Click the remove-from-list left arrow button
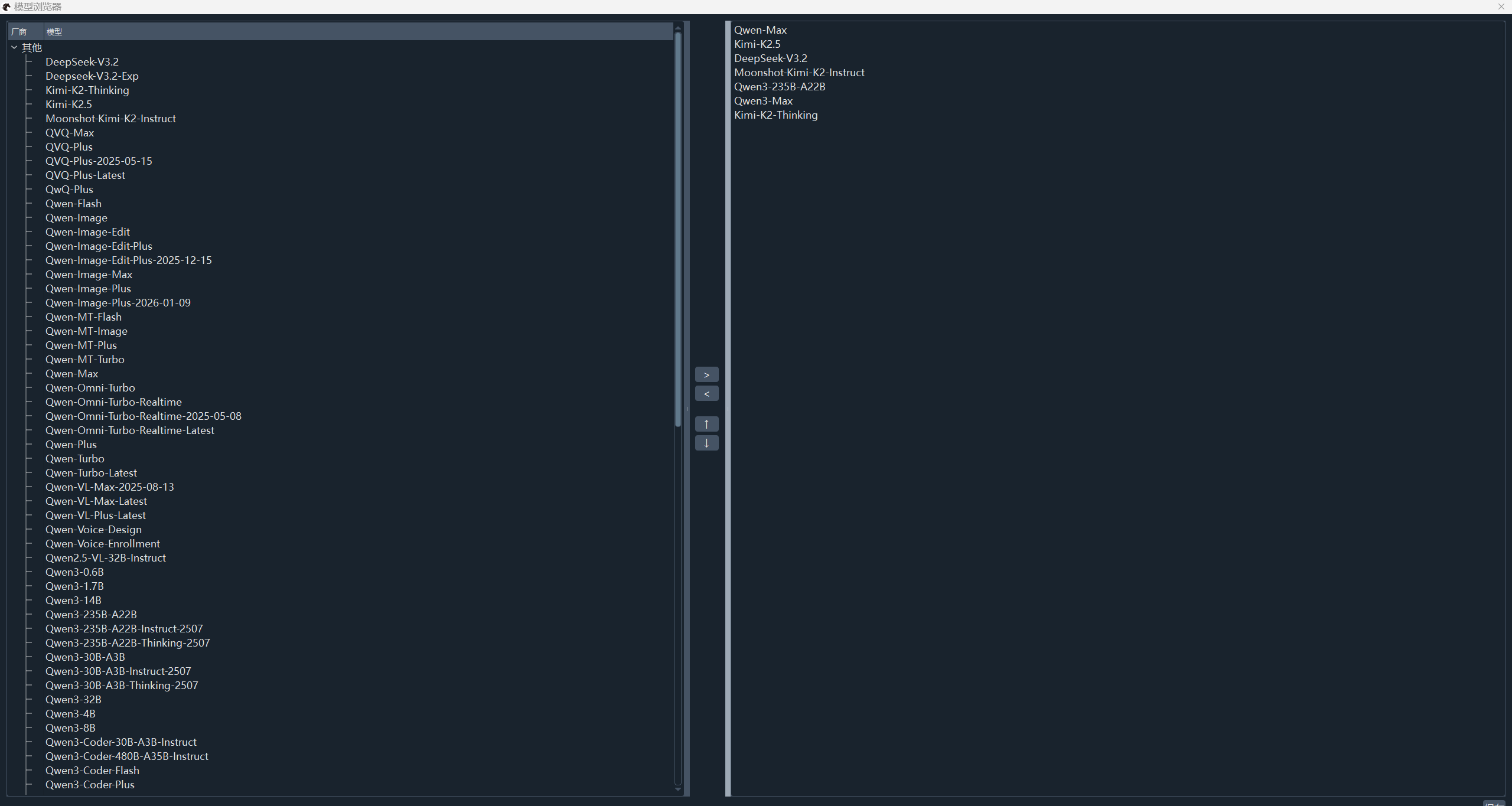The image size is (1512, 806). tap(706, 394)
